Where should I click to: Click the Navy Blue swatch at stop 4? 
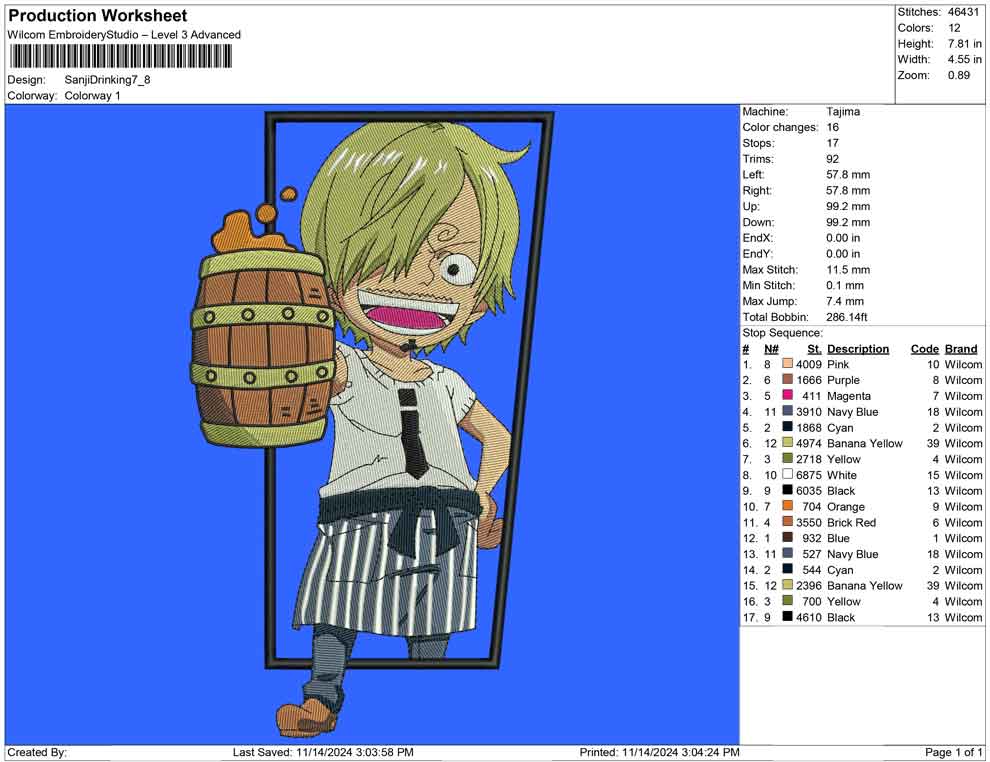click(787, 412)
